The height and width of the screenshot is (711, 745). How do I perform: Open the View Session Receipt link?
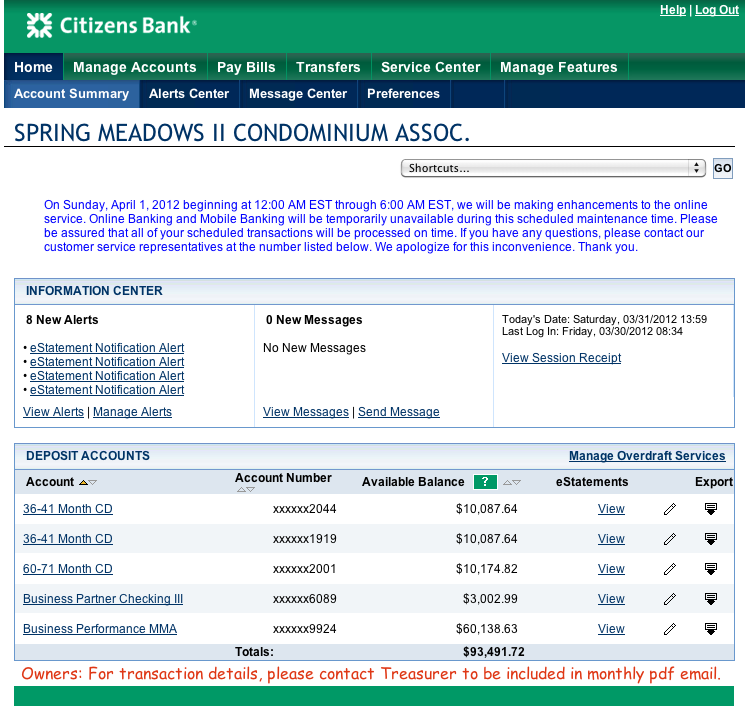[x=562, y=358]
